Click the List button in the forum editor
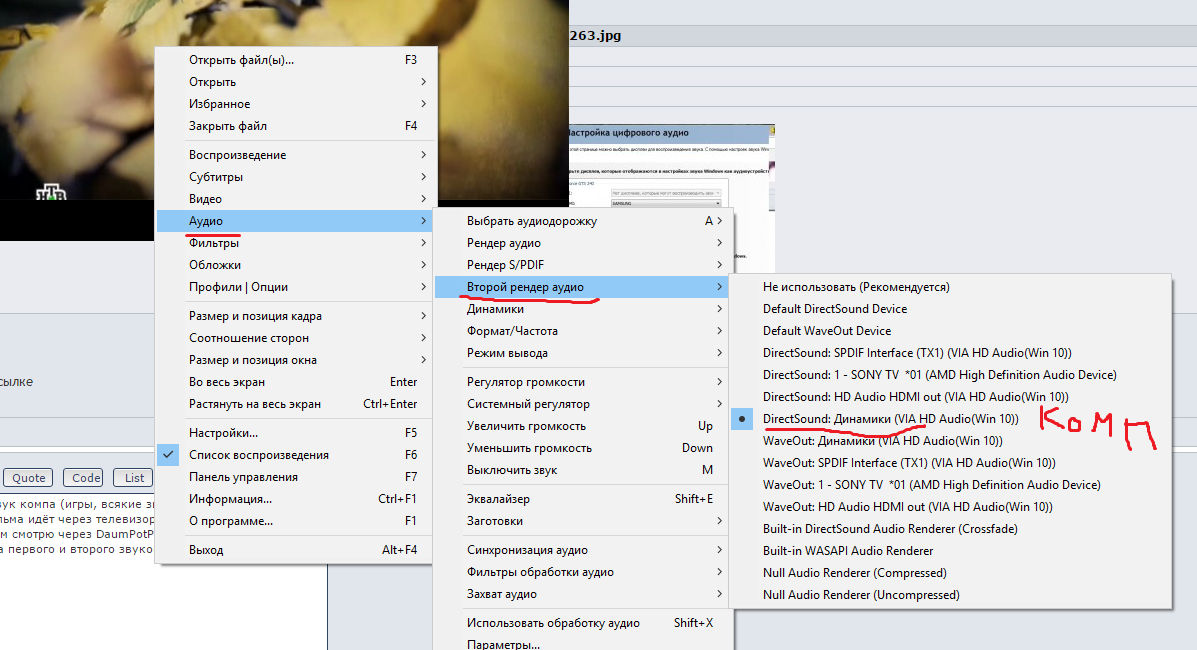 [134, 478]
